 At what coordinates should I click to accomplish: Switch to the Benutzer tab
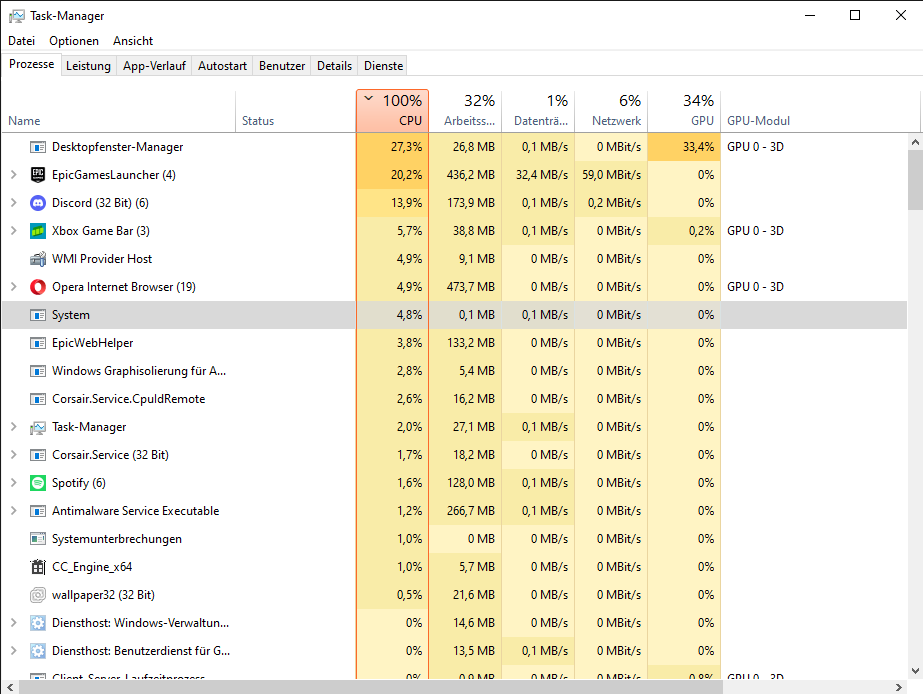(282, 66)
